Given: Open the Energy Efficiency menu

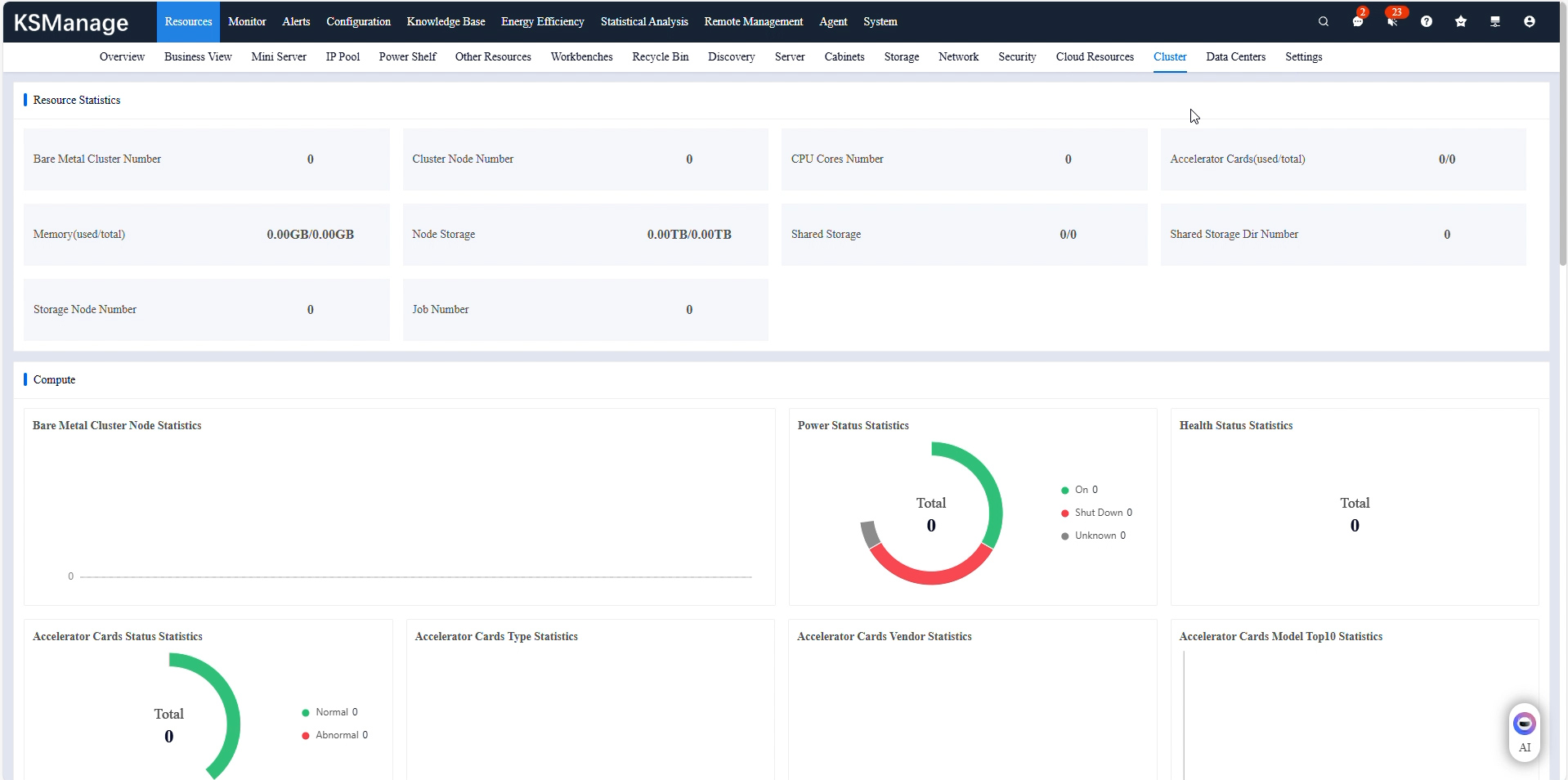Looking at the screenshot, I should click(x=542, y=22).
